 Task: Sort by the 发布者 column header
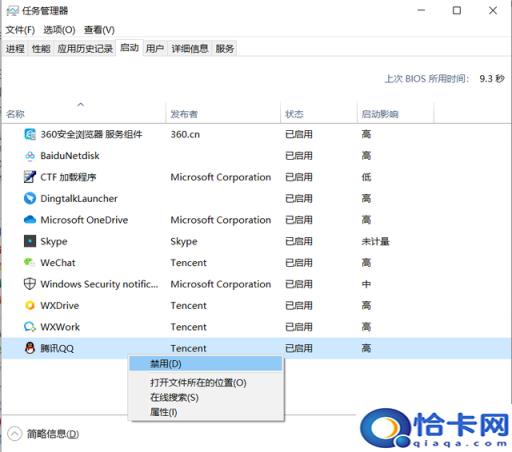tap(223, 114)
